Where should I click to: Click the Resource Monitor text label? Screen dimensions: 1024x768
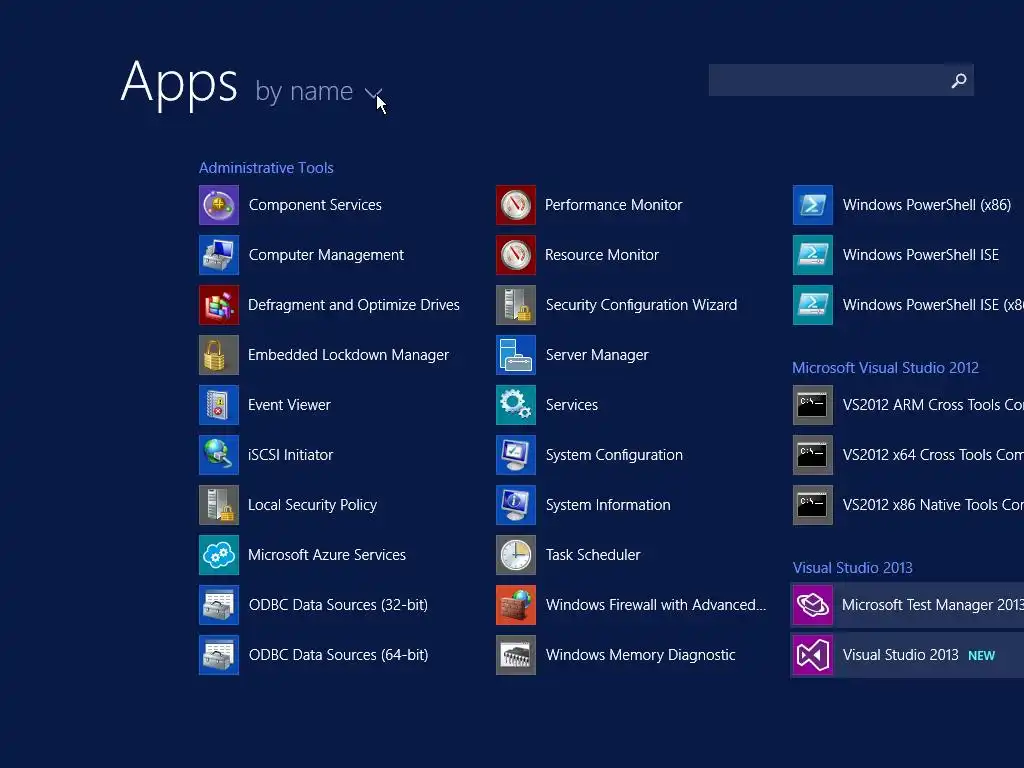[x=602, y=255]
